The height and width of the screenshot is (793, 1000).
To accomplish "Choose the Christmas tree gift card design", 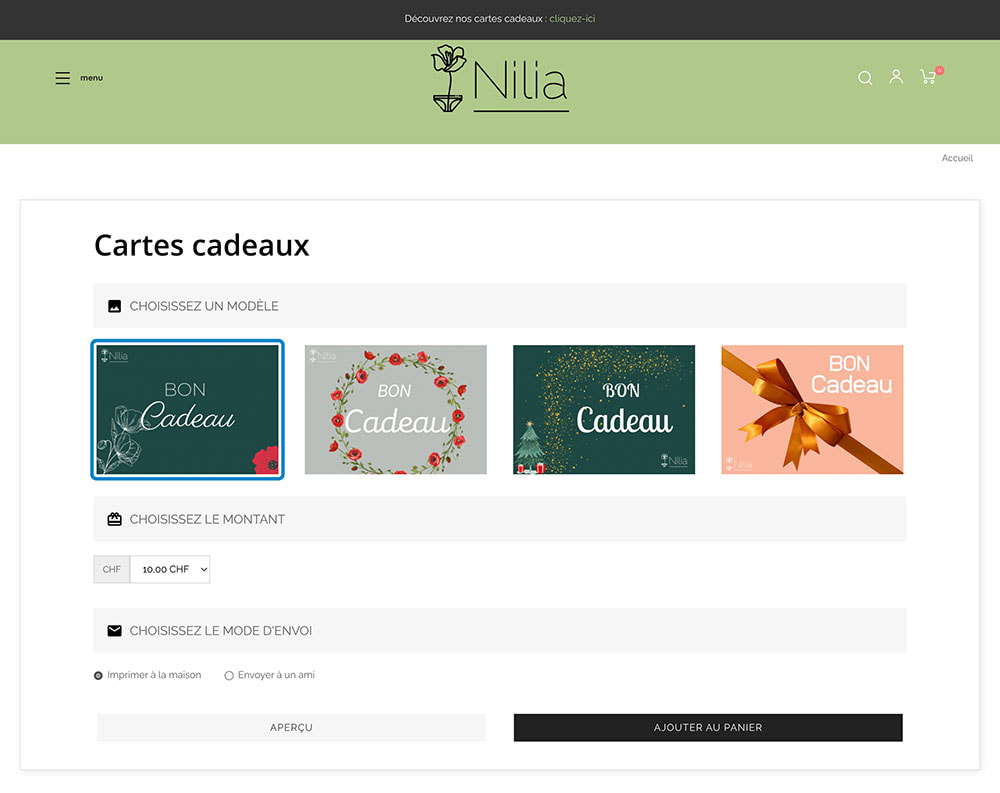I will (604, 410).
